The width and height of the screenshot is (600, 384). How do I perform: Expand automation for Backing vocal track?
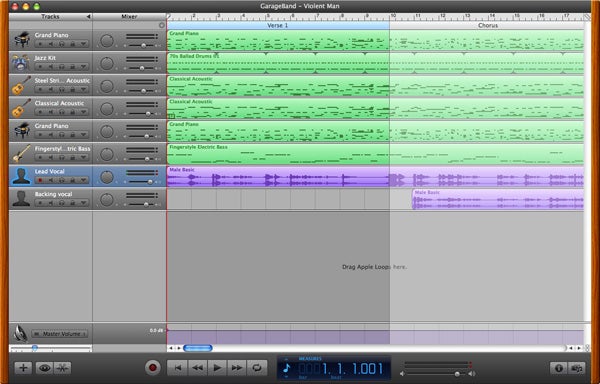(83, 203)
